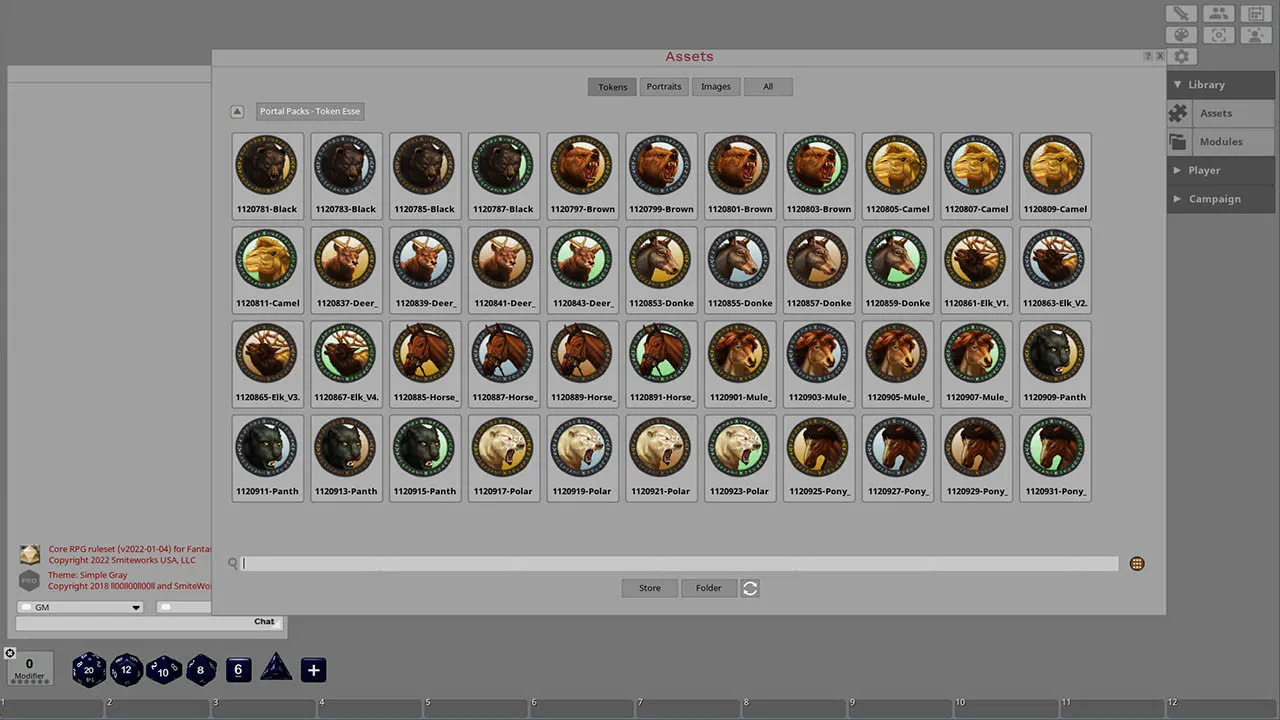
Task: Click the d10 die
Action: 163,670
